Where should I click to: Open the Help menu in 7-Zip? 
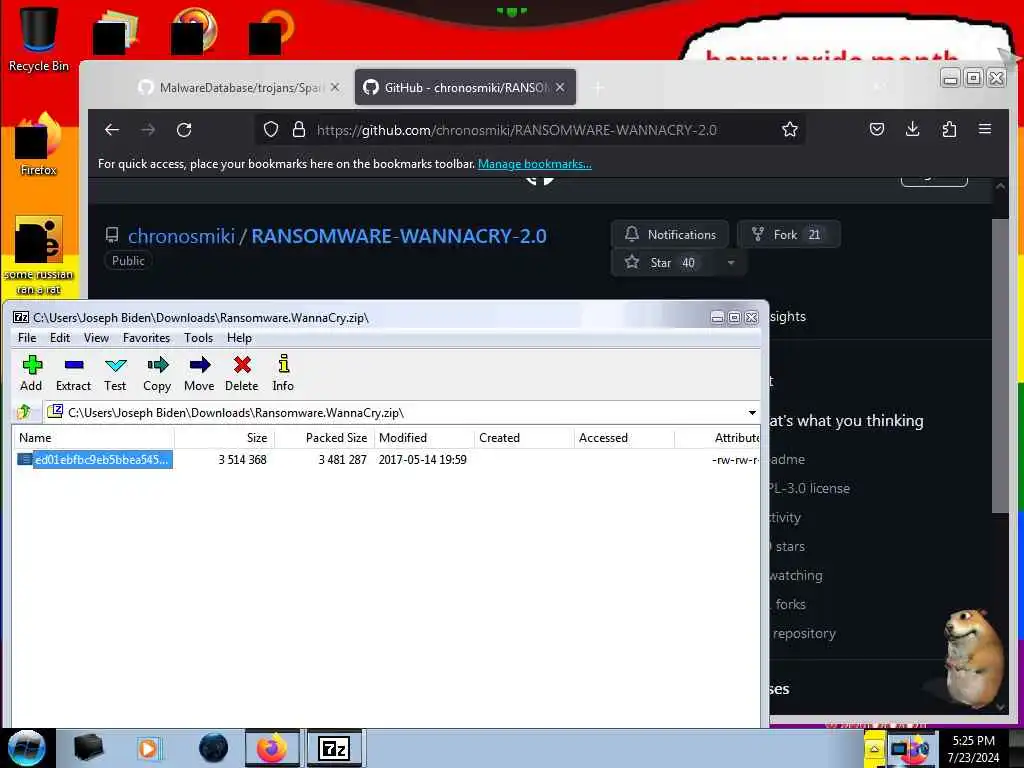tap(239, 338)
